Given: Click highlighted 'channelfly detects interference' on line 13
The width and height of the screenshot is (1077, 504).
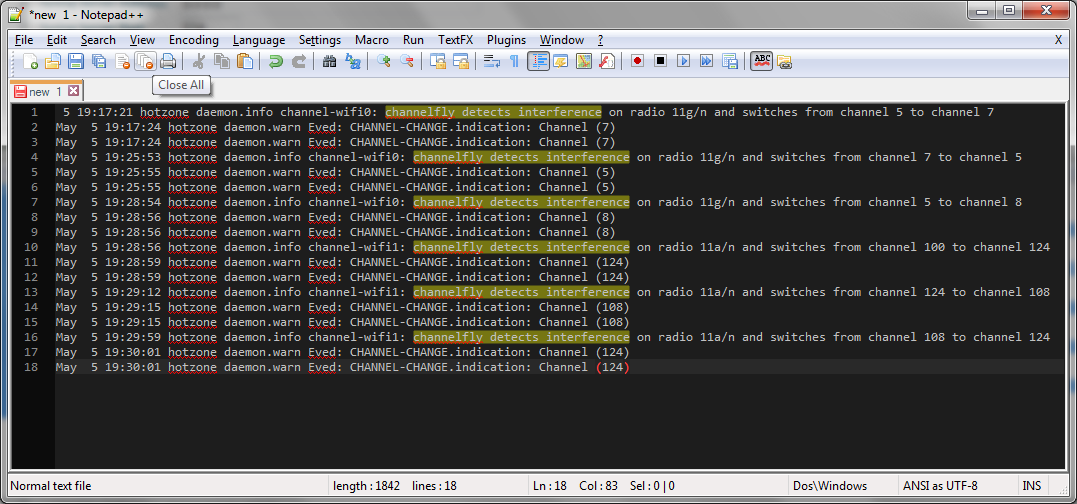Looking at the screenshot, I should (521, 292).
